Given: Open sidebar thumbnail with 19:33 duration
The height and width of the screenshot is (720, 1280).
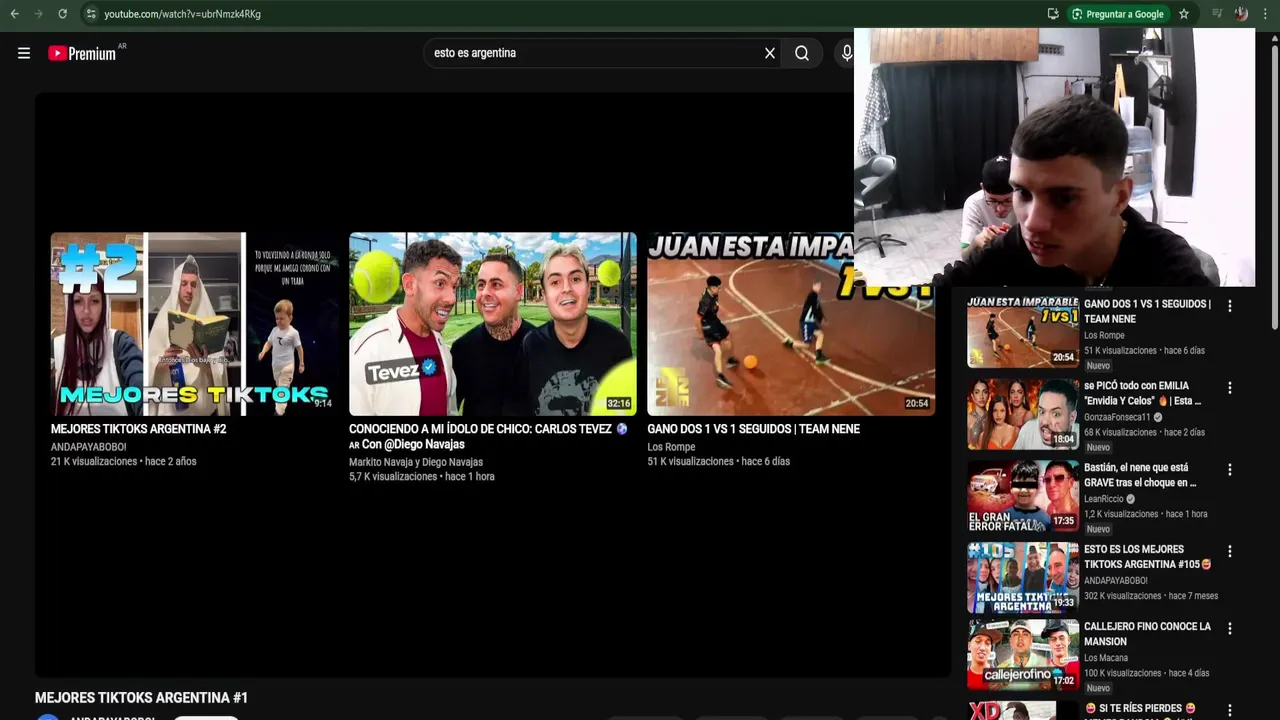Looking at the screenshot, I should click(1022, 578).
